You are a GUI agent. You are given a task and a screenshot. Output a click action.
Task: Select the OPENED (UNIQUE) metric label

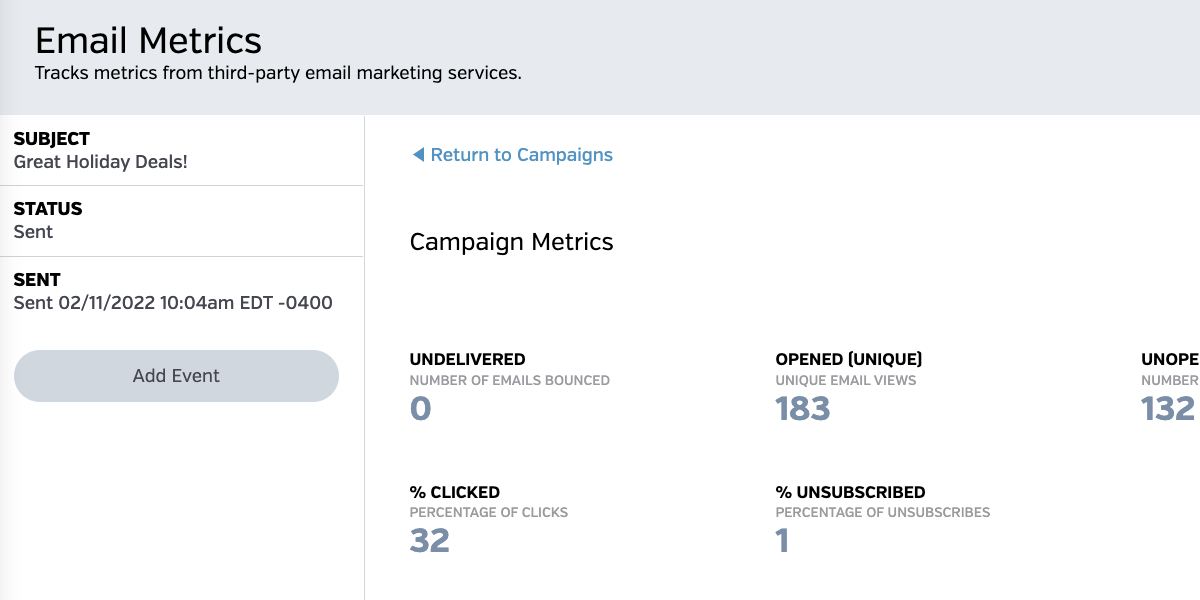pyautogui.click(x=848, y=359)
